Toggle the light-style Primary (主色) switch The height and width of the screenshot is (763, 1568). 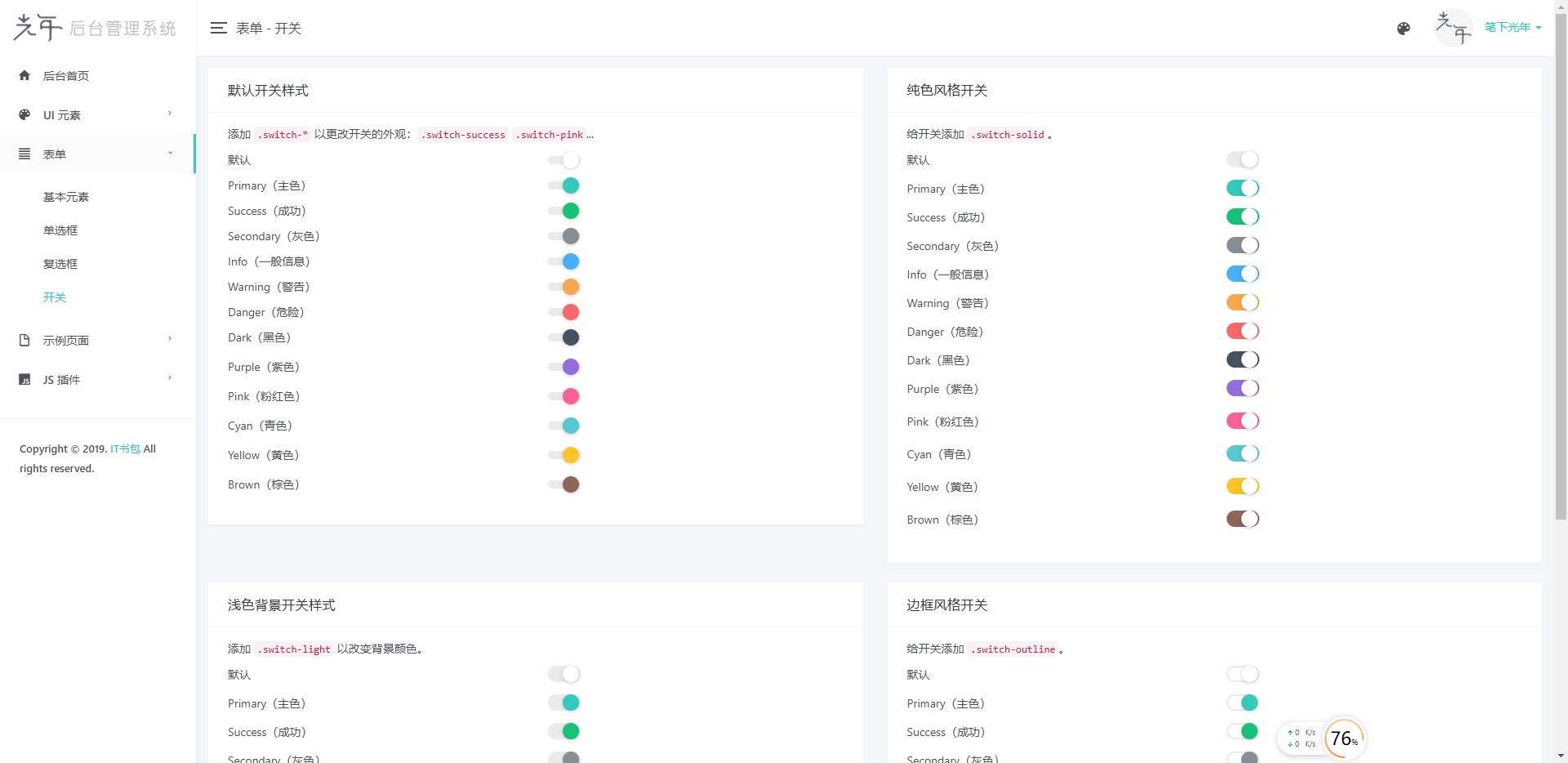pos(563,703)
